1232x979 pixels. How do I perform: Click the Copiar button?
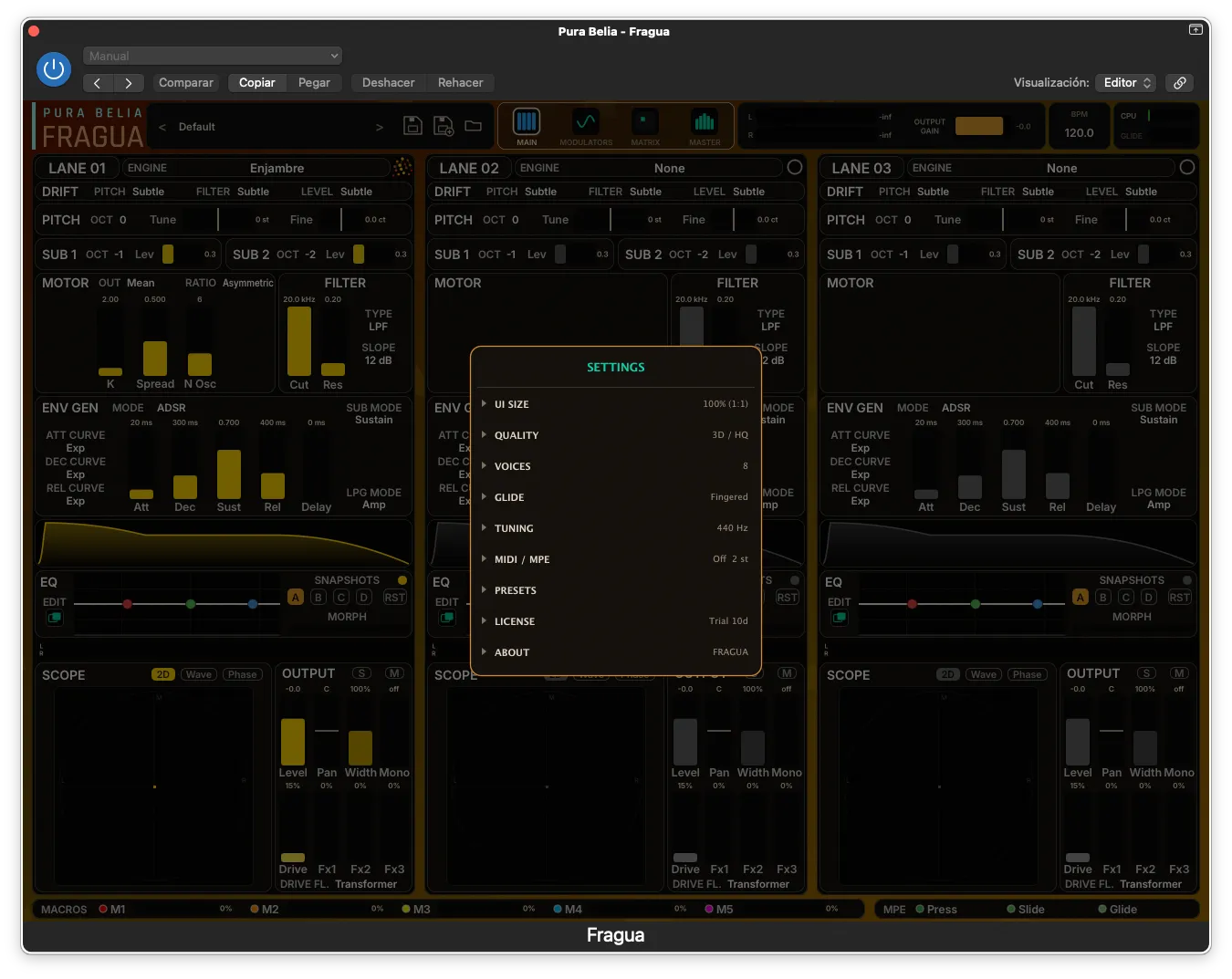click(x=257, y=83)
